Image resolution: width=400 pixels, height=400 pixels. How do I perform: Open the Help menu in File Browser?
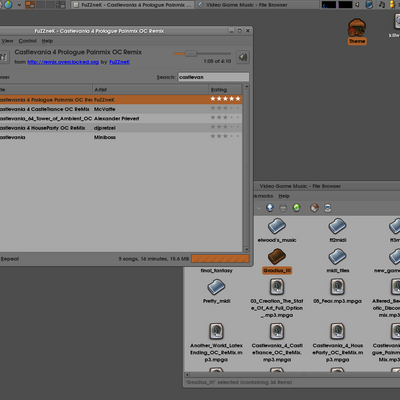[284, 196]
